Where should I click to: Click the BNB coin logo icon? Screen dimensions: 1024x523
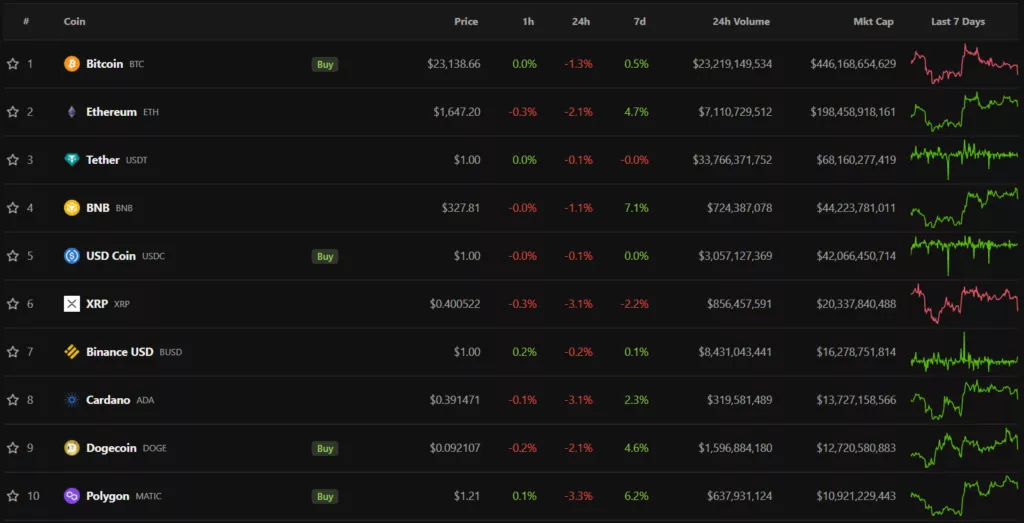(72, 208)
